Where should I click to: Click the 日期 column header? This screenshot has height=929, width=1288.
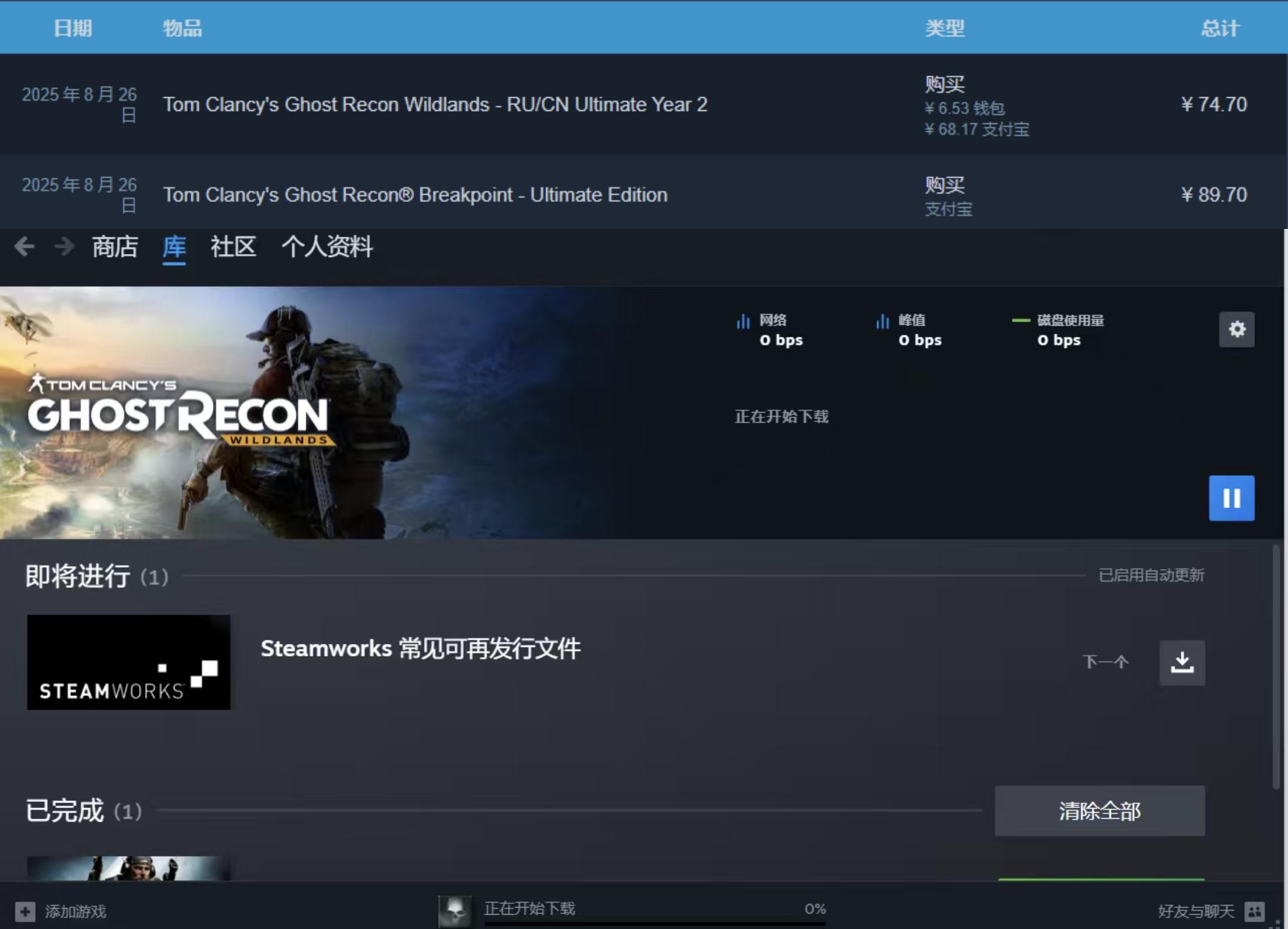73,28
